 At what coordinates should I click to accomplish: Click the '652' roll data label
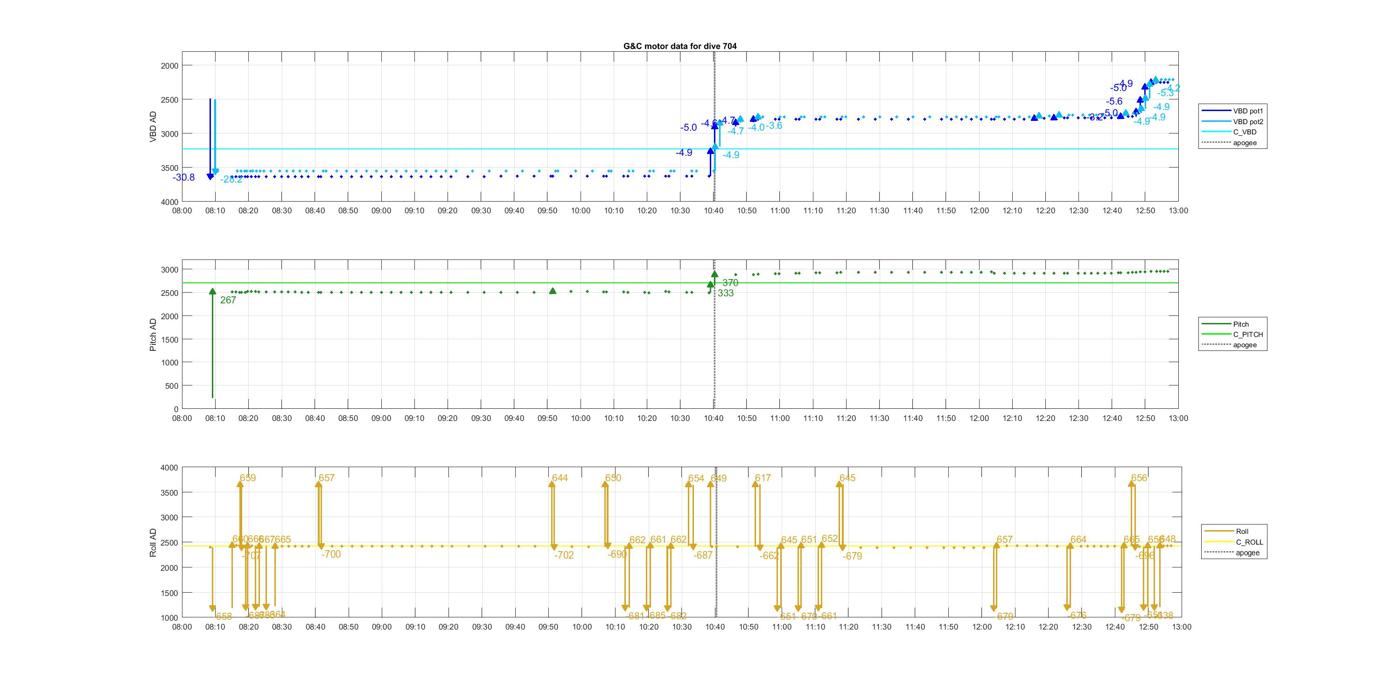tap(830, 539)
